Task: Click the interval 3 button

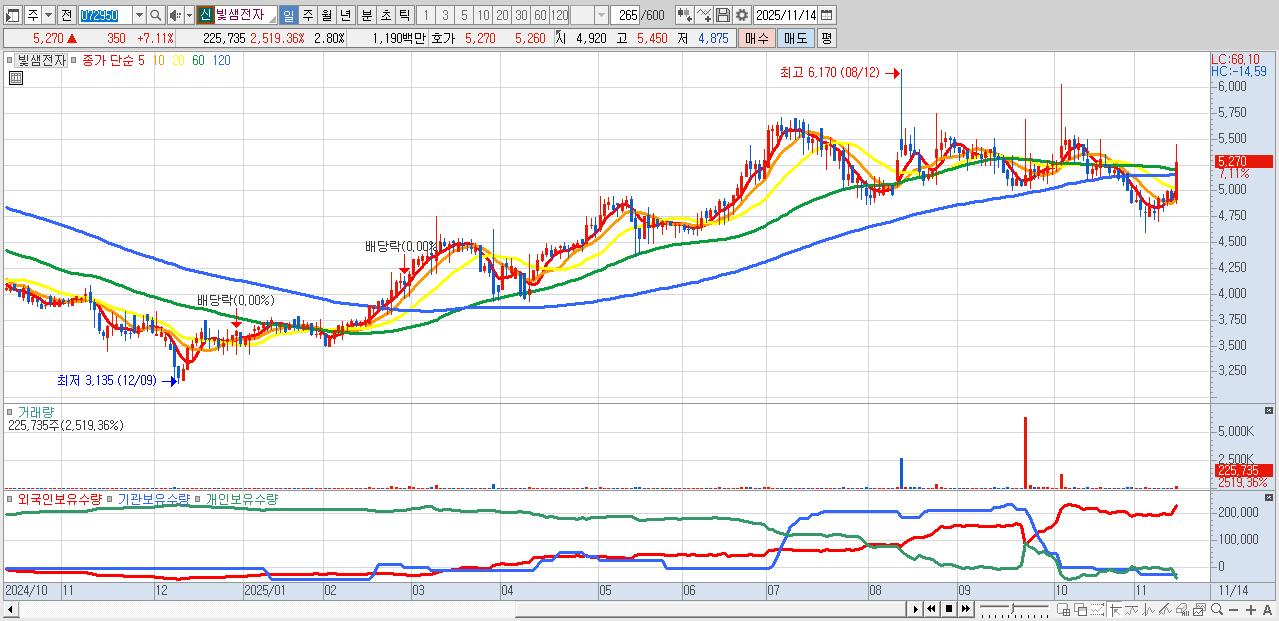Action: pyautogui.click(x=445, y=15)
